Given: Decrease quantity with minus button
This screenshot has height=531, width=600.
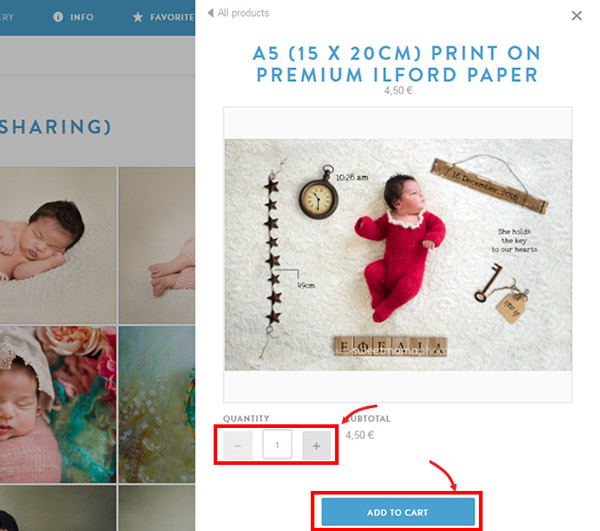Looking at the screenshot, I should (238, 445).
